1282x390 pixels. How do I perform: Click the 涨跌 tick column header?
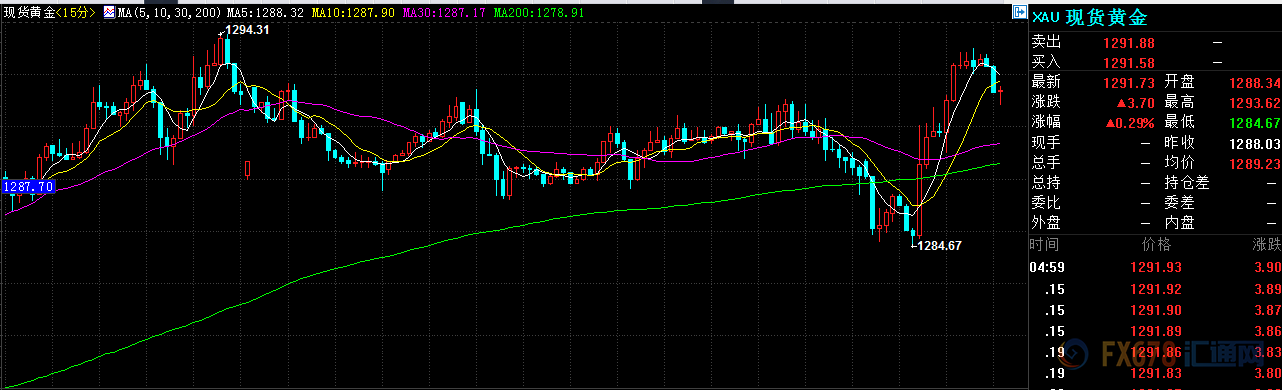1266,244
